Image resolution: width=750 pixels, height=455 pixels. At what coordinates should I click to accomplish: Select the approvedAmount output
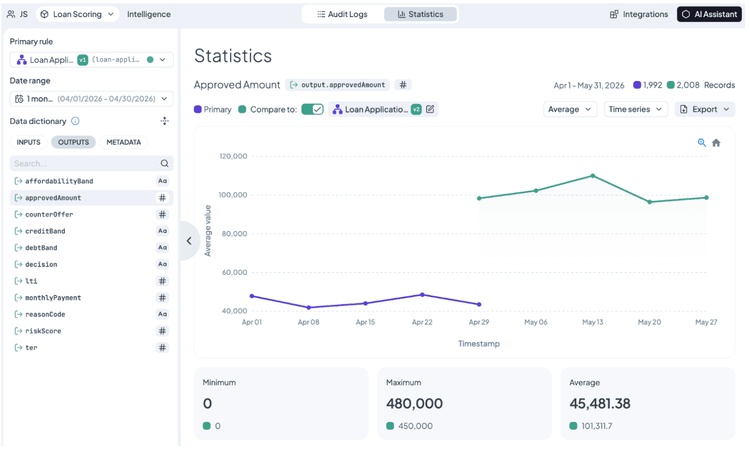[91, 198]
